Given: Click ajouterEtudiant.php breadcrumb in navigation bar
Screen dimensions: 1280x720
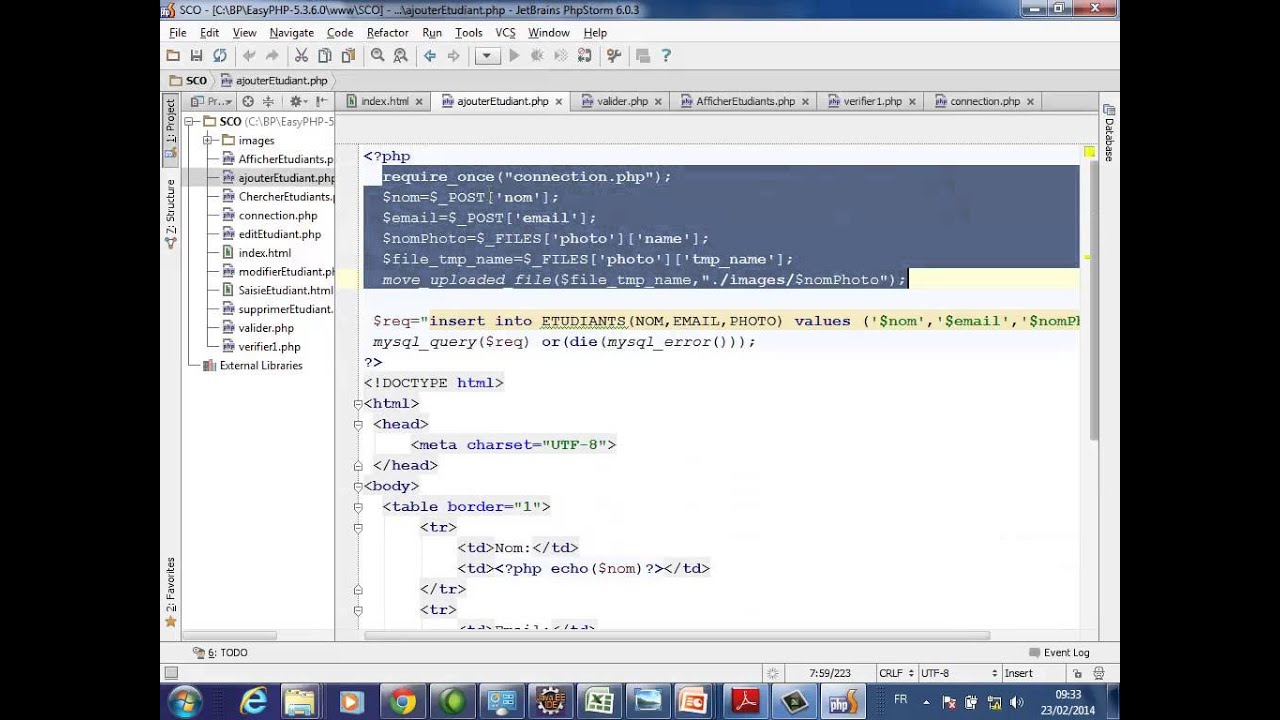Looking at the screenshot, I should (274, 80).
